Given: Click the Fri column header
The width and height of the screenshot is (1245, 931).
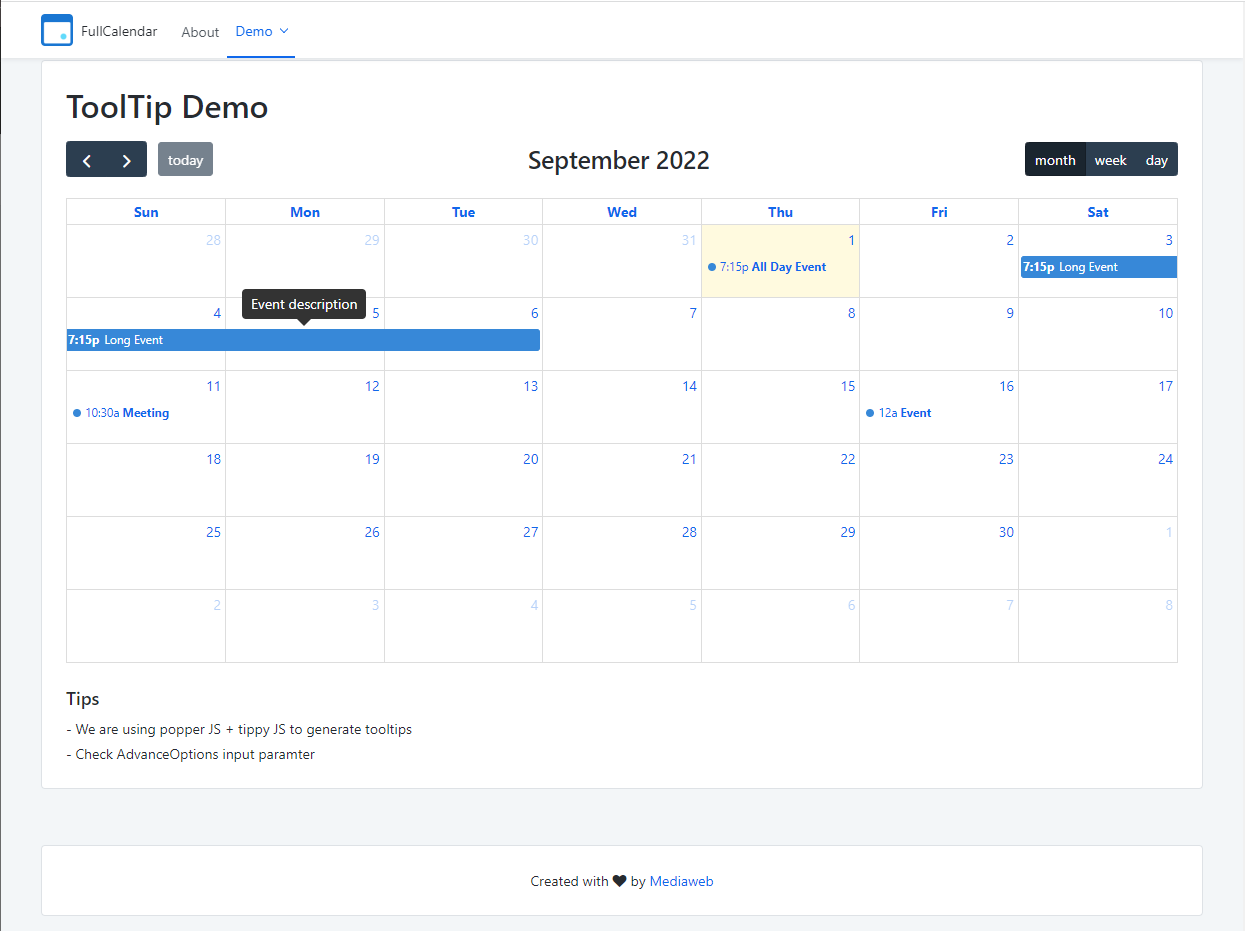Looking at the screenshot, I should coord(939,212).
